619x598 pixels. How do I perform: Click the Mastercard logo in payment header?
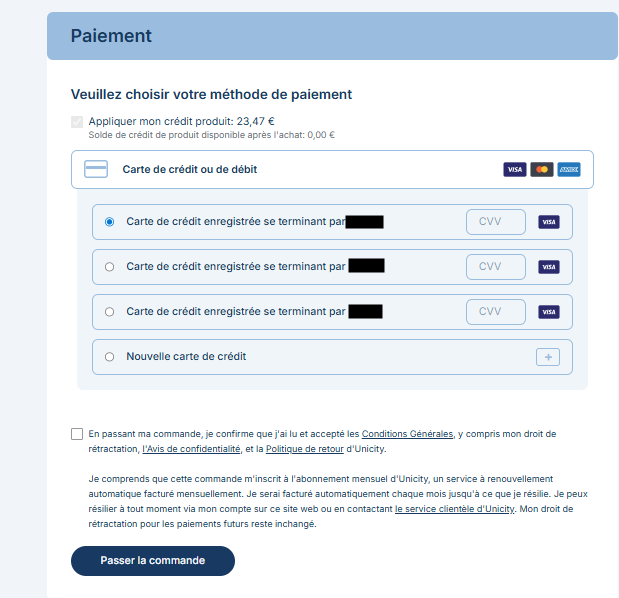(542, 170)
